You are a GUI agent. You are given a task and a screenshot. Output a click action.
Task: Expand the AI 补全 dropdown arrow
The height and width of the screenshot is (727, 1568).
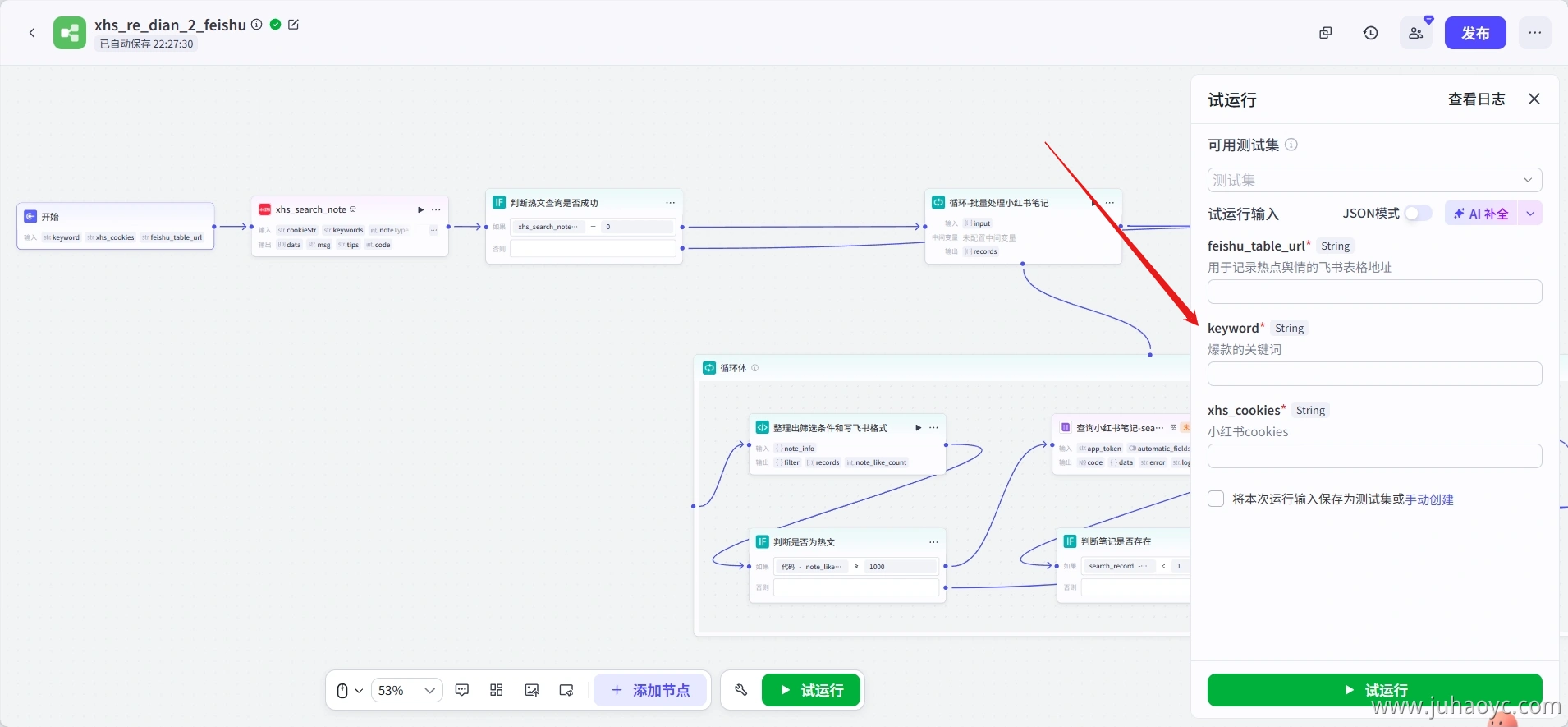pos(1530,214)
